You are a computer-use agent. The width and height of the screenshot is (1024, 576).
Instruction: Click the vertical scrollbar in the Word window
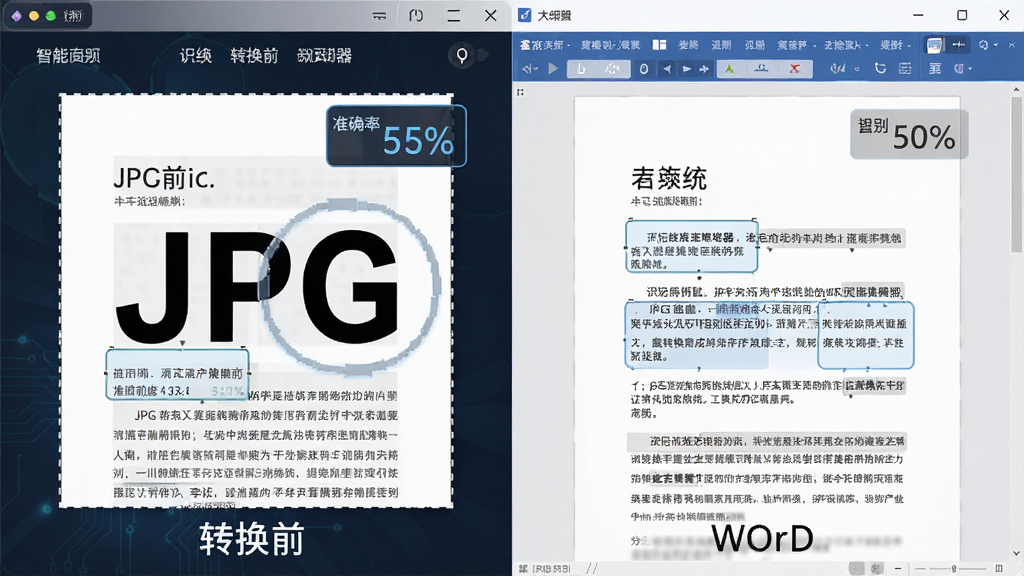[x=1016, y=174]
